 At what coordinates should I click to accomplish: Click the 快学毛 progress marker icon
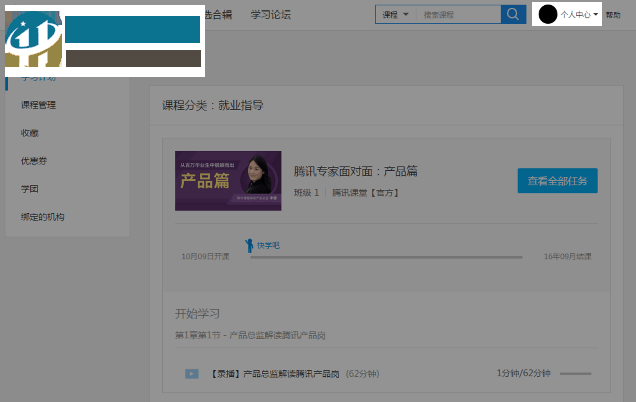(x=249, y=245)
